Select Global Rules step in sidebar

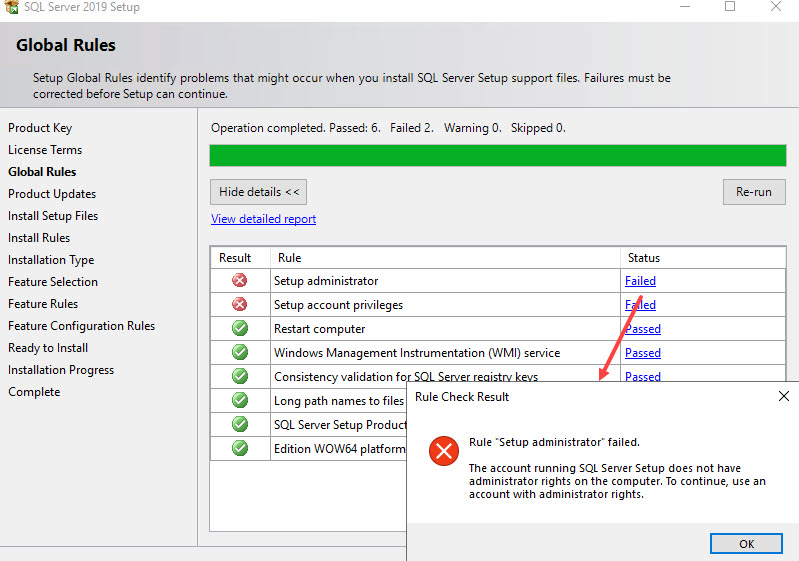[x=42, y=172]
